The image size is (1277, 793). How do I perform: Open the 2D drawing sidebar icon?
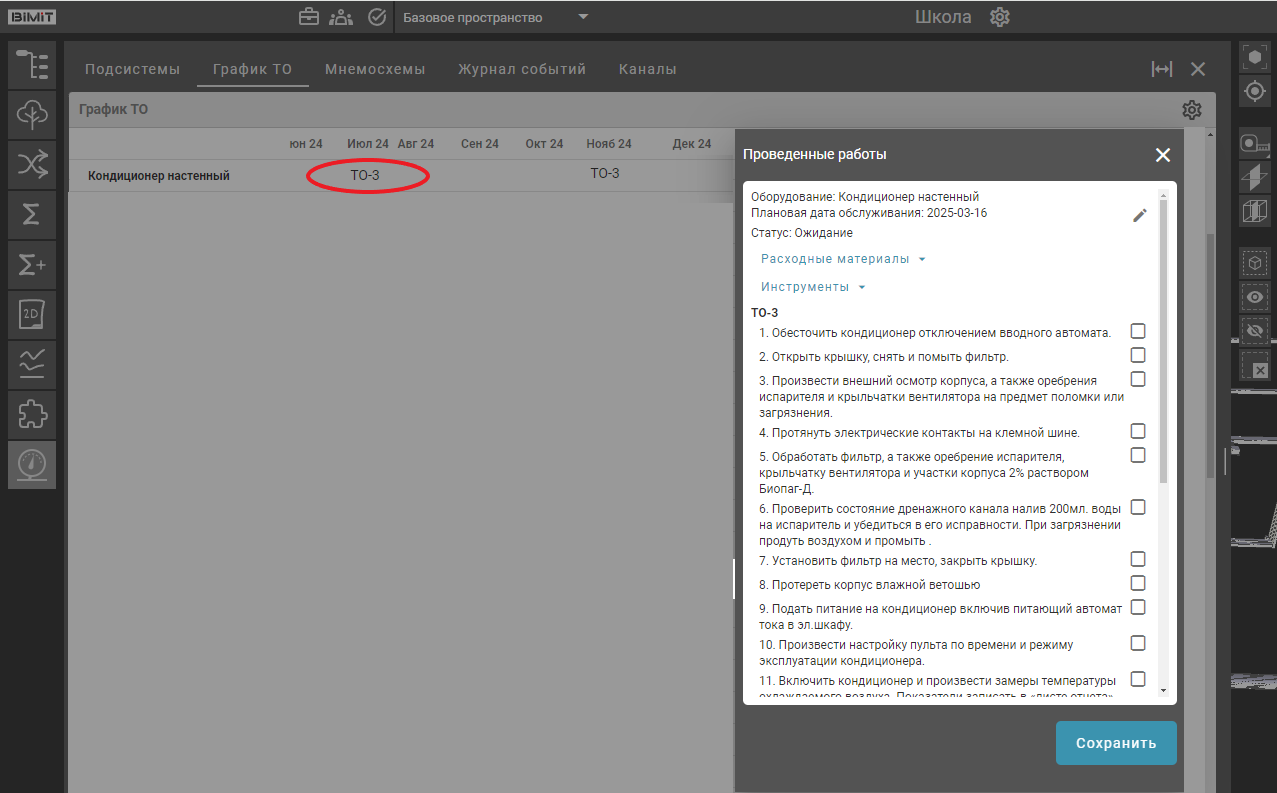point(32,315)
